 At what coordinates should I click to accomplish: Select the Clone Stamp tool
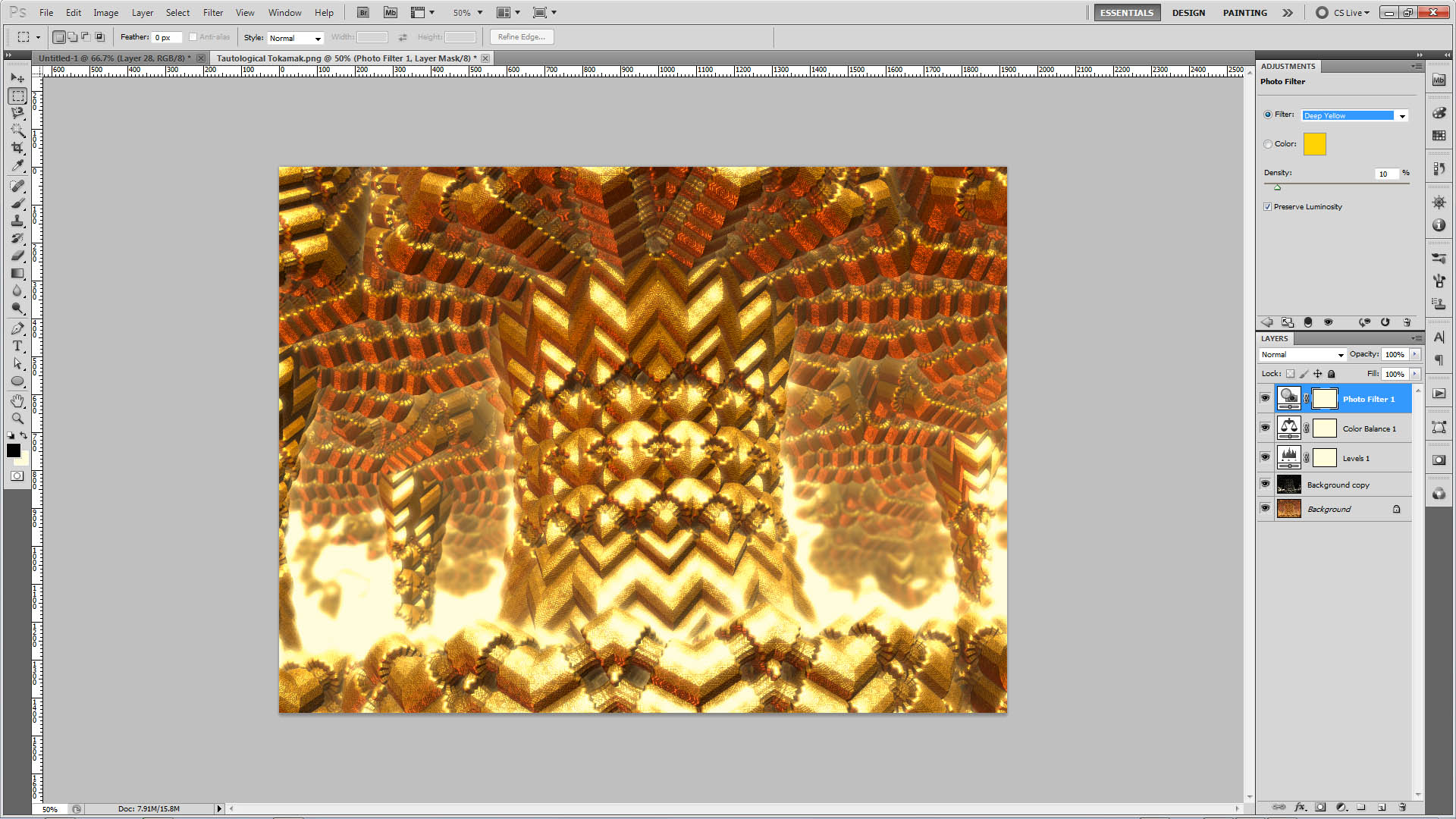point(17,221)
